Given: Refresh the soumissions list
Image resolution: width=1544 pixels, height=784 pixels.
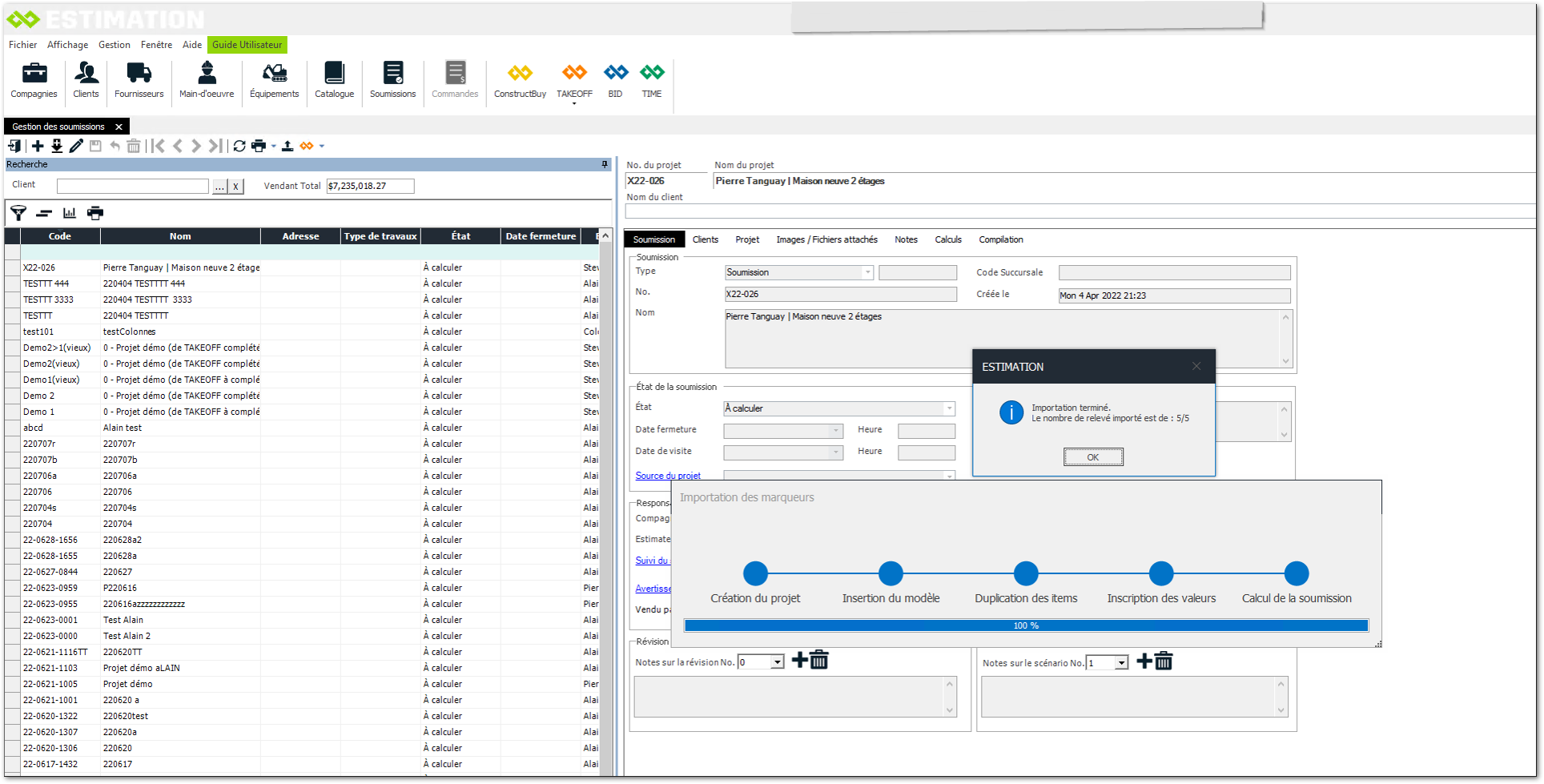Looking at the screenshot, I should [239, 146].
